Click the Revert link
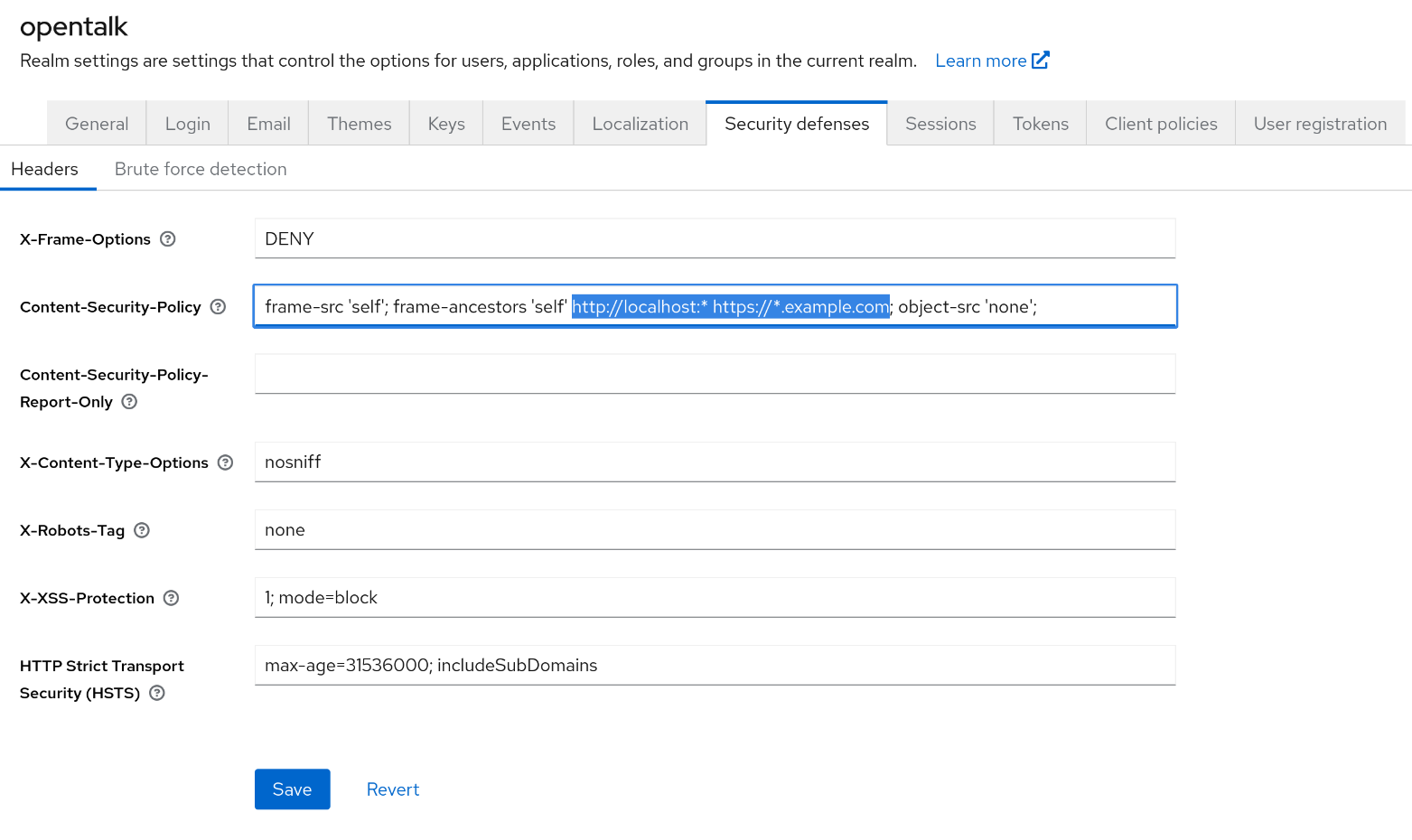The image size is (1412, 840). click(x=393, y=789)
